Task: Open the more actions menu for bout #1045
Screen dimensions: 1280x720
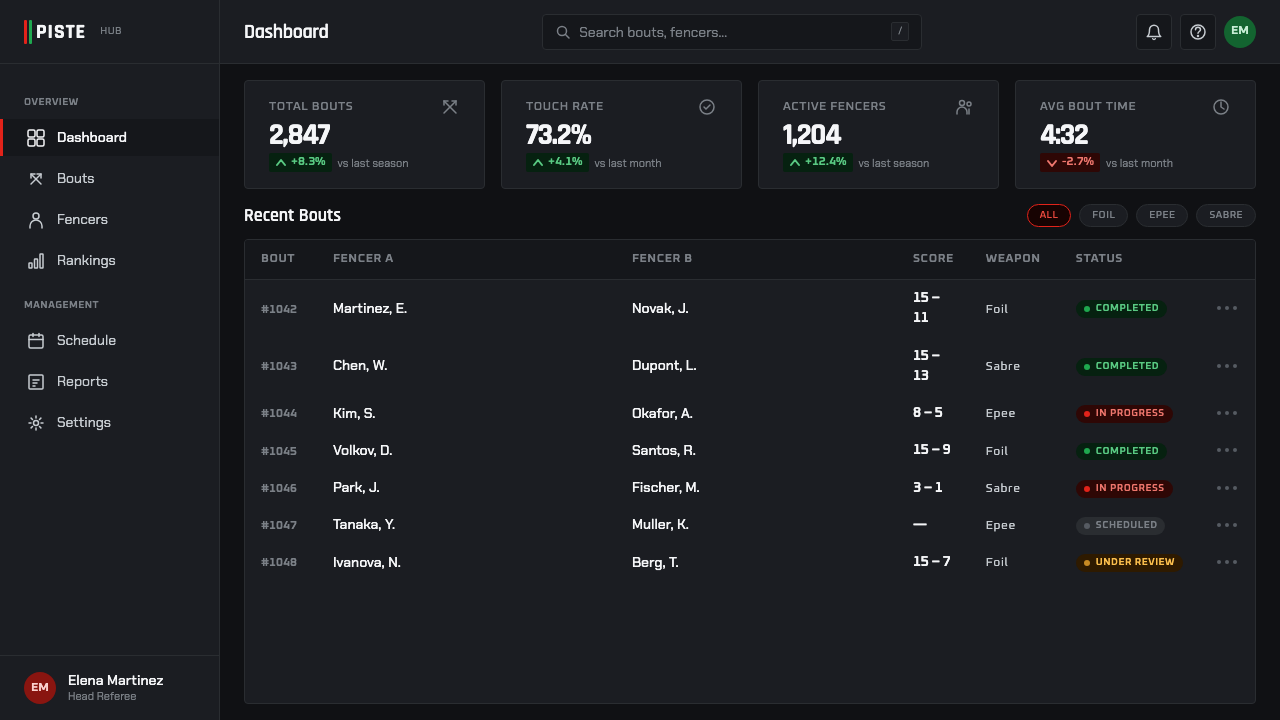Action: (1227, 450)
